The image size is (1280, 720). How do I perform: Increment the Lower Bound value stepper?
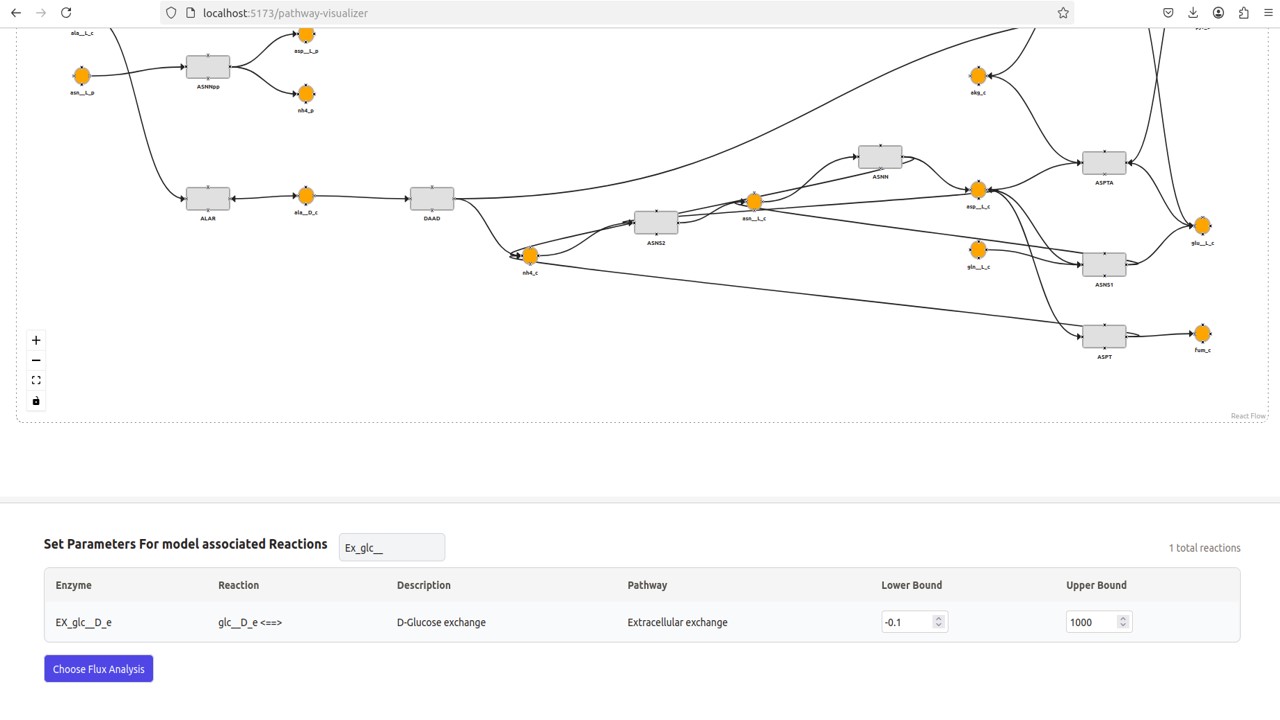click(x=938, y=617)
